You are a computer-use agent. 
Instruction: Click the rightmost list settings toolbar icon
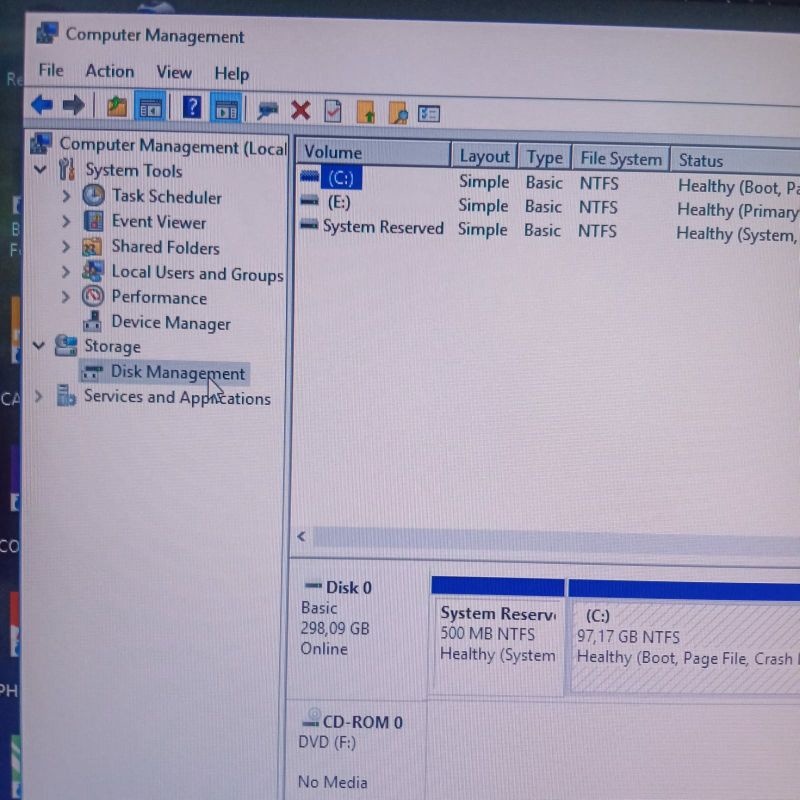(x=429, y=114)
